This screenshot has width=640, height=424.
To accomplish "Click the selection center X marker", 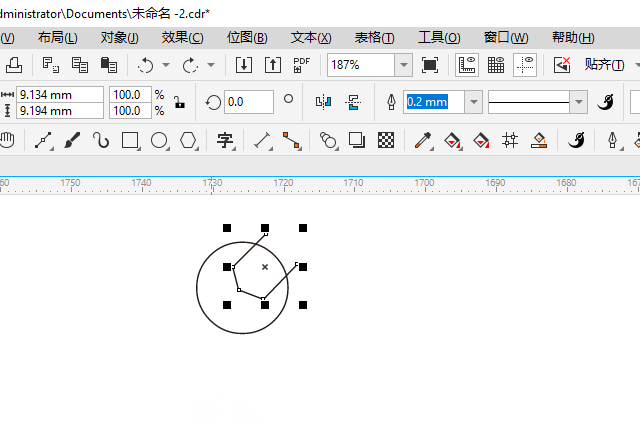I will 265,267.
